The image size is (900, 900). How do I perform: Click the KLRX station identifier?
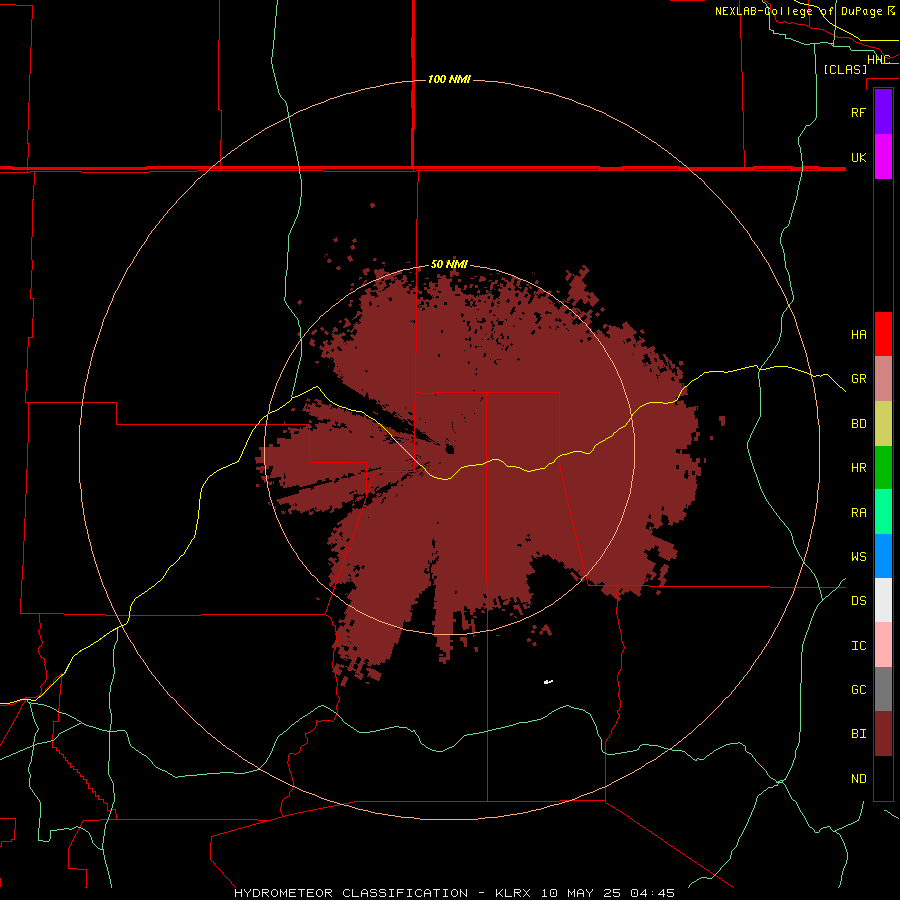tap(513, 893)
